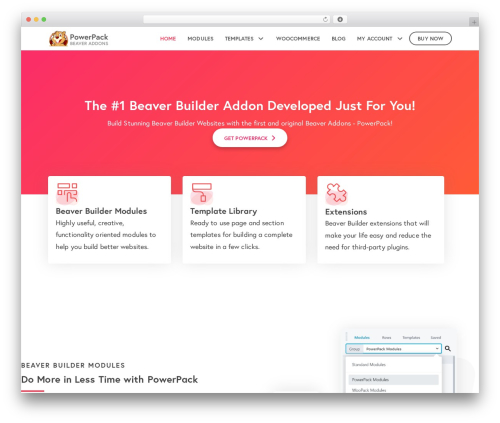Click the Get PowerPack button
Image resolution: width=500 pixels, height=423 pixels.
[250, 138]
